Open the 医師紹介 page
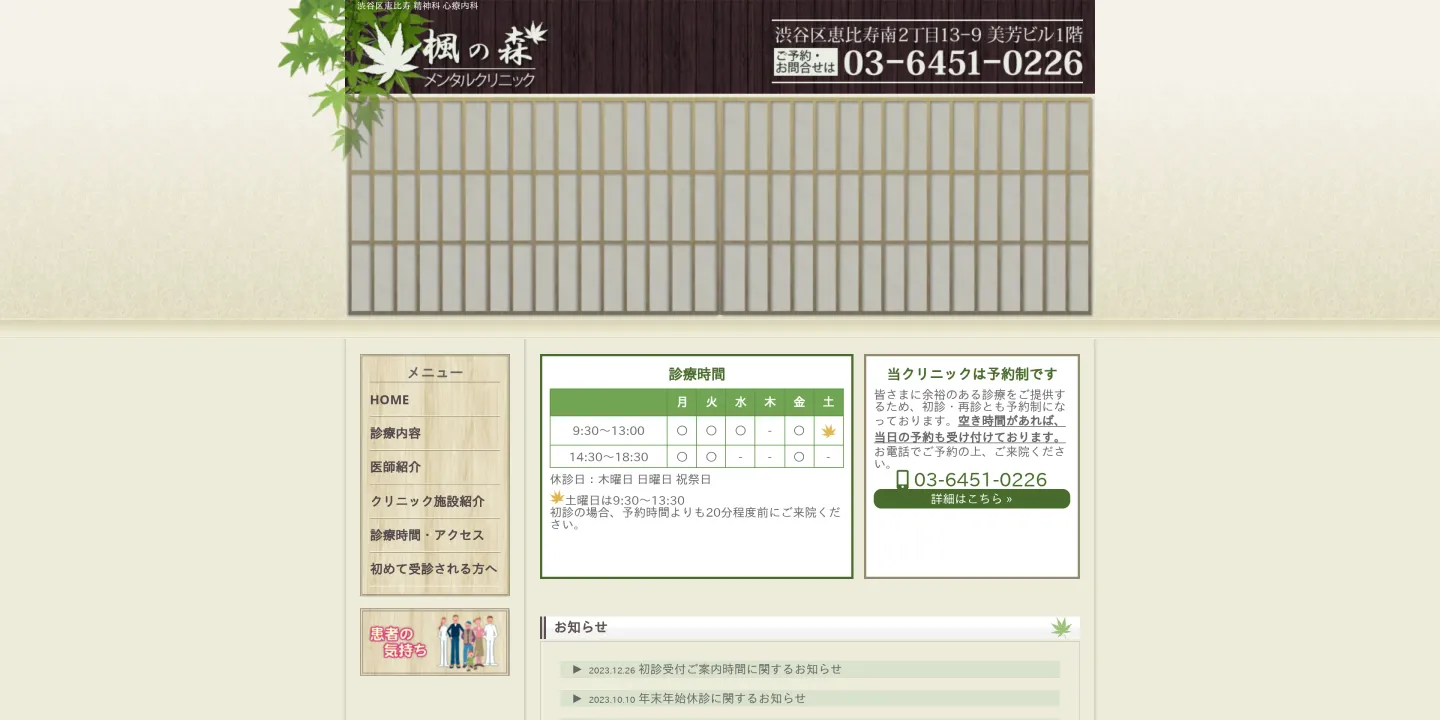The image size is (1440, 720). point(395,467)
